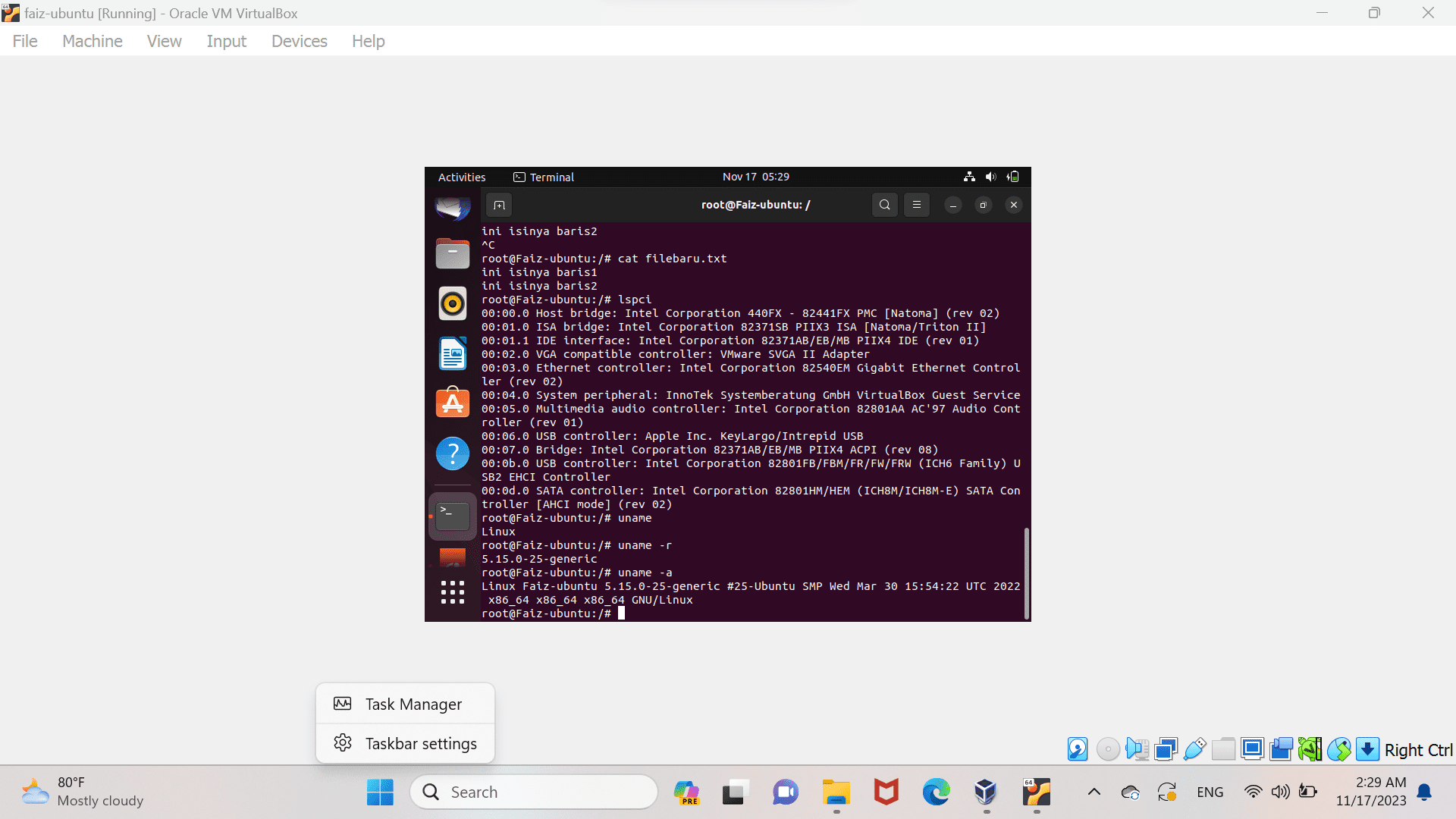Open the View menu

164,41
